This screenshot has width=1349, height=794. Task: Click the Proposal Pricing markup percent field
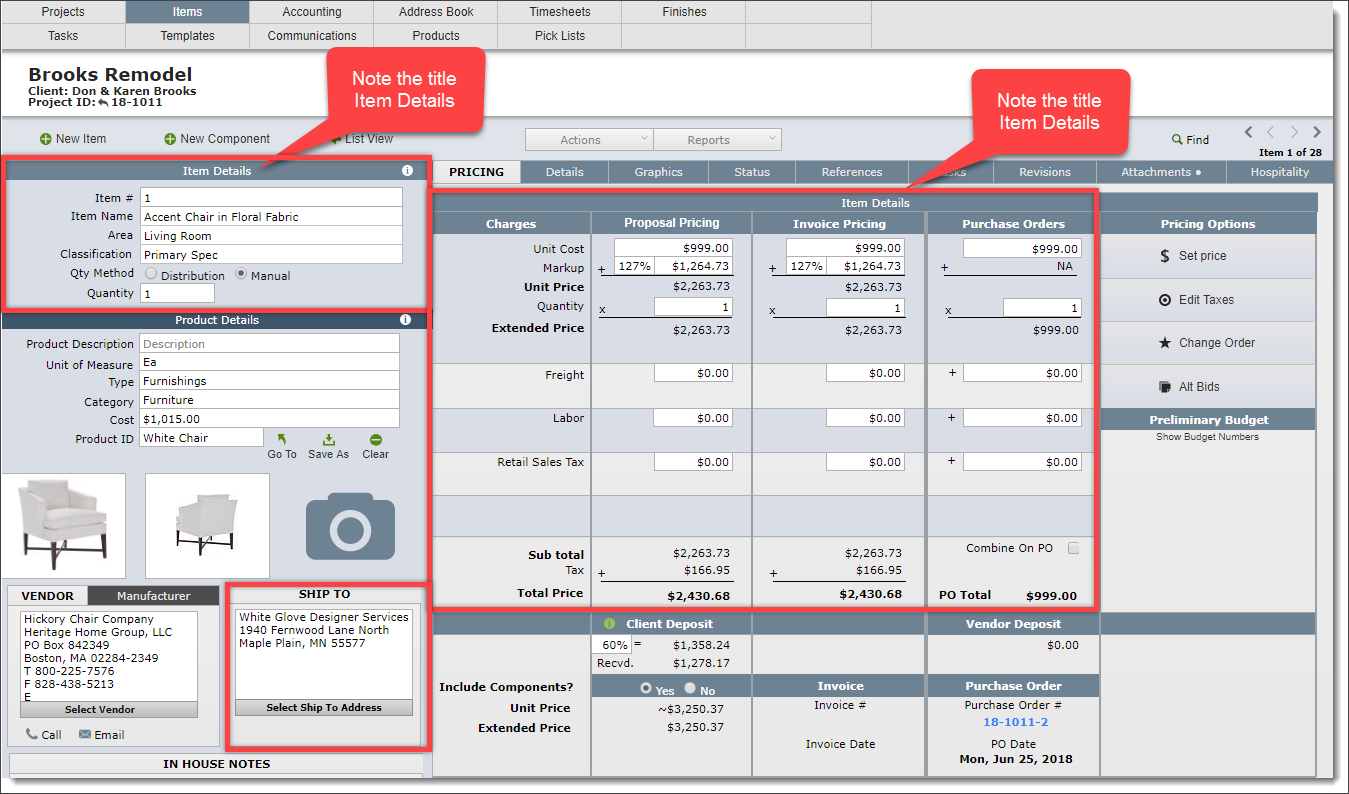tap(634, 266)
